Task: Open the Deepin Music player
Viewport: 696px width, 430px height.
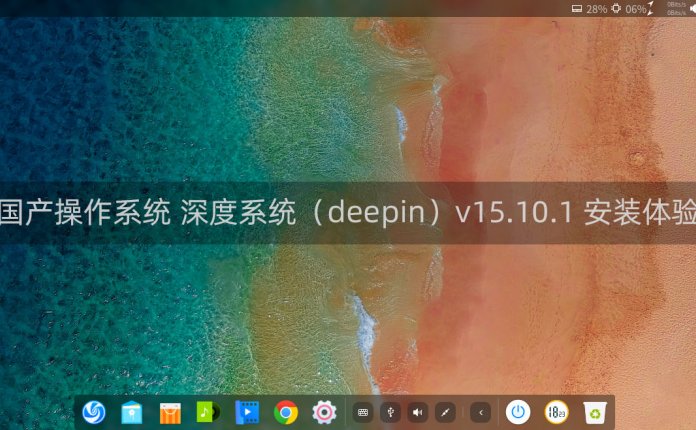Action: (x=208, y=412)
